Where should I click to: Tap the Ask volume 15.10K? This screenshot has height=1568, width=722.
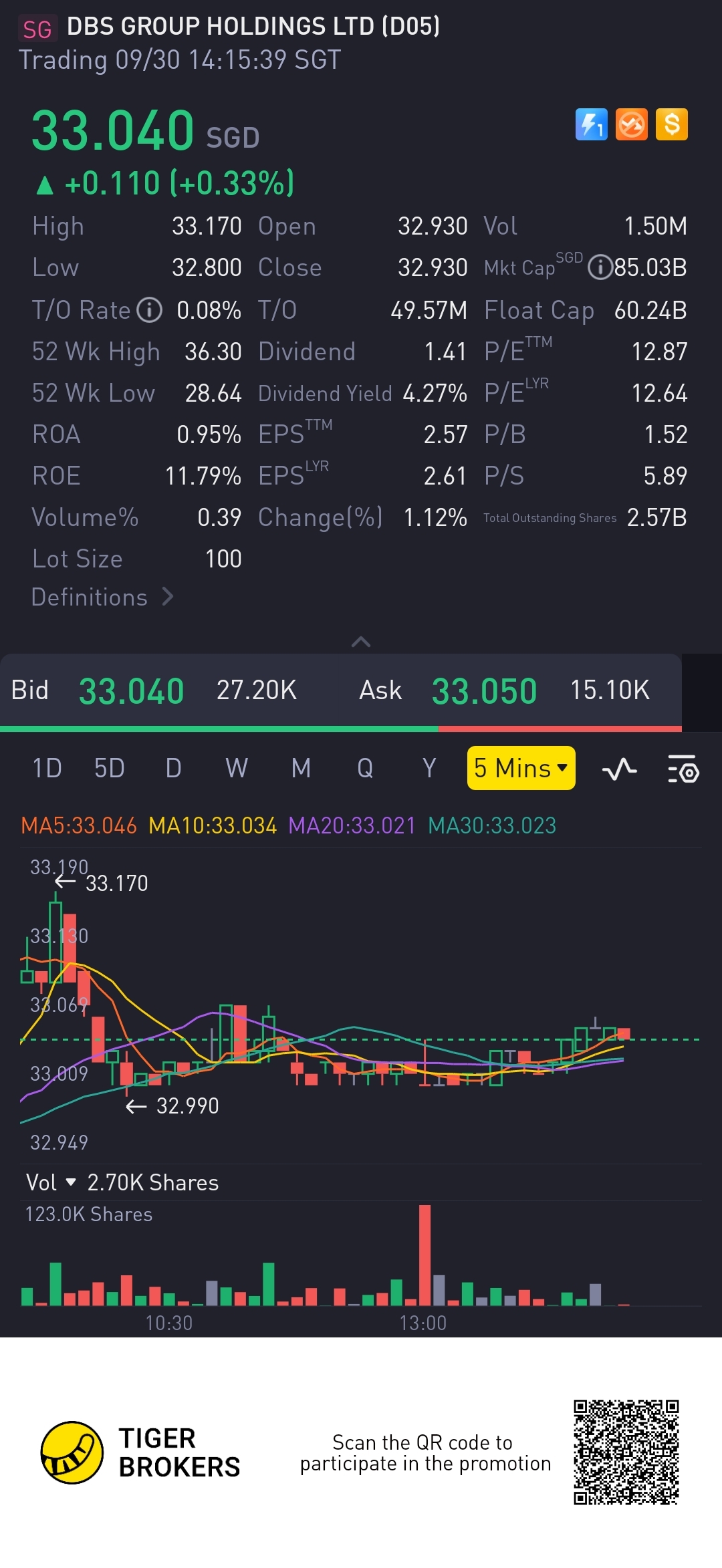[610, 690]
